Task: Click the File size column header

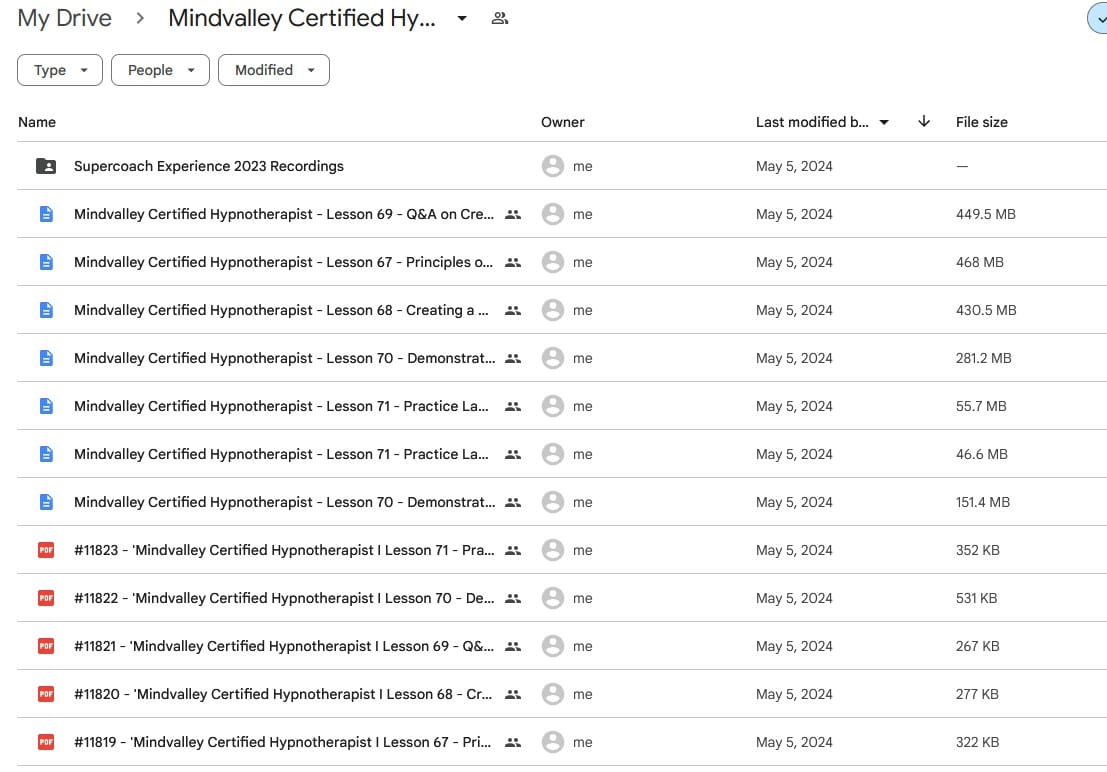Action: click(981, 122)
